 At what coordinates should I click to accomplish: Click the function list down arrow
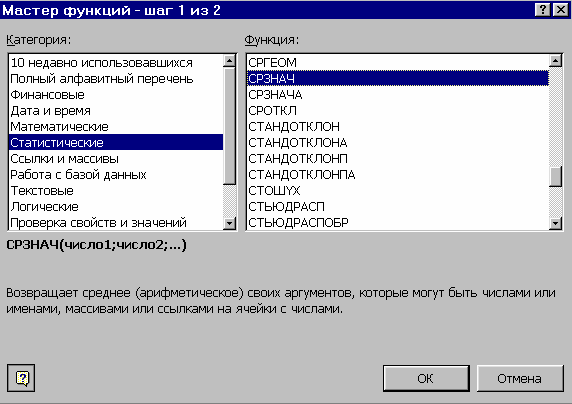point(555,223)
